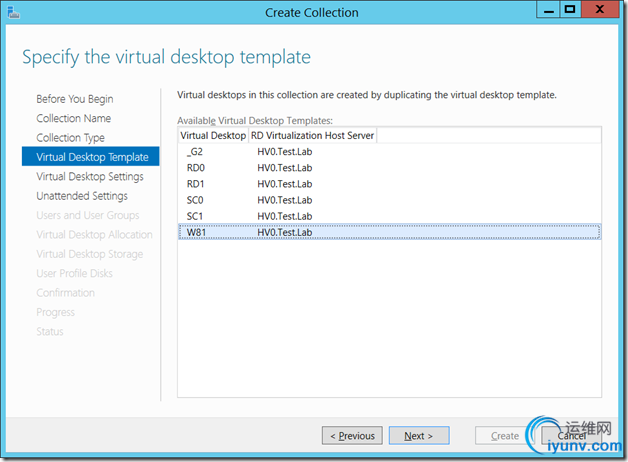The height and width of the screenshot is (462, 628).
Task: Click the Previous button
Action: tap(352, 436)
